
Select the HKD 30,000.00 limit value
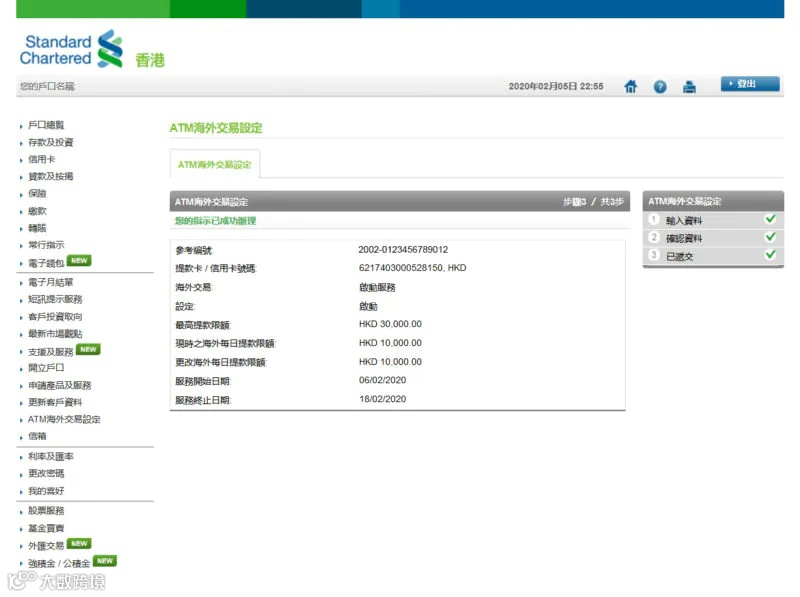pos(390,324)
